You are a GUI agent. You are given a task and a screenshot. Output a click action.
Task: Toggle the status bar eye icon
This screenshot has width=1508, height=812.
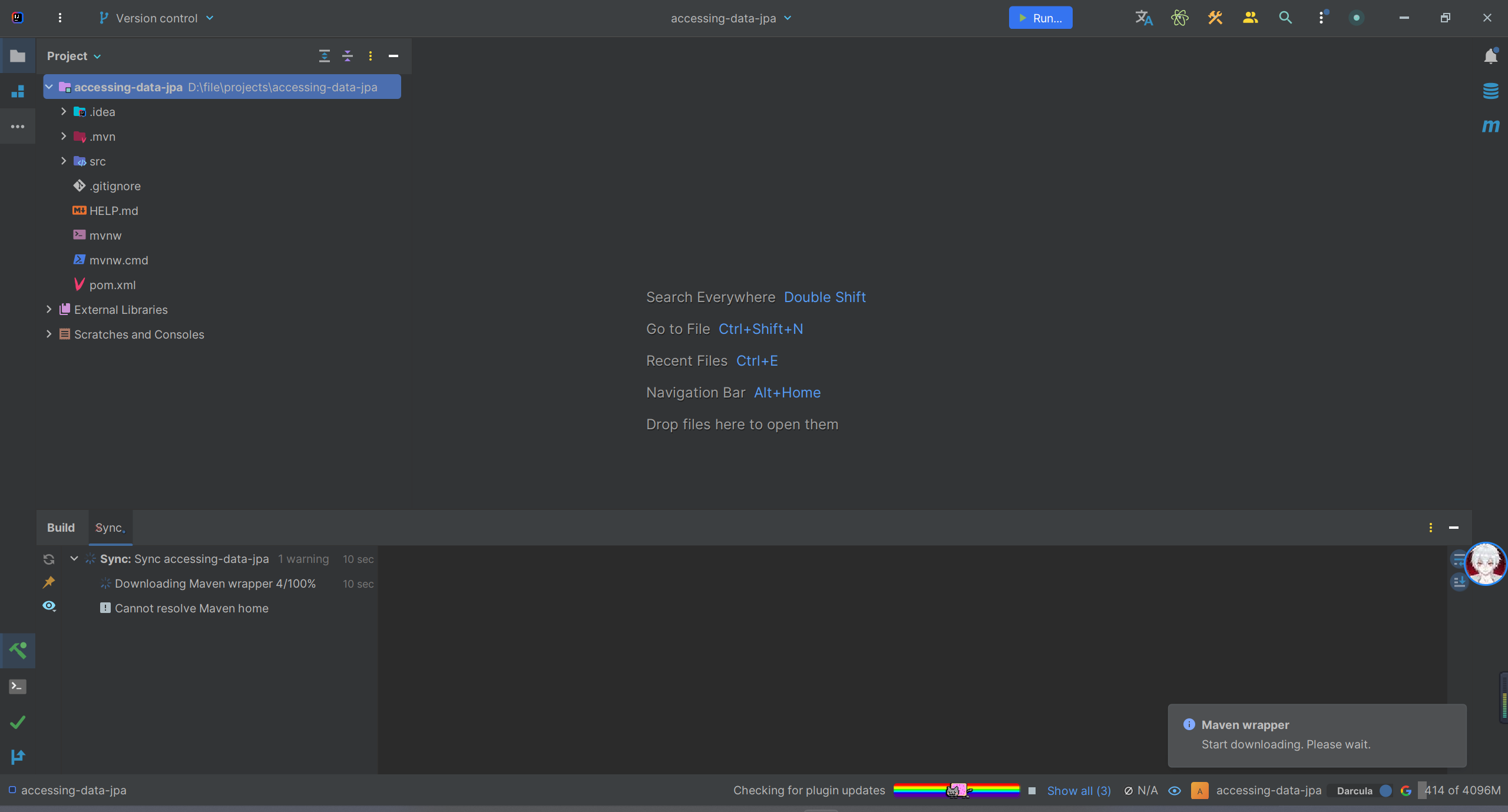coord(1175,791)
